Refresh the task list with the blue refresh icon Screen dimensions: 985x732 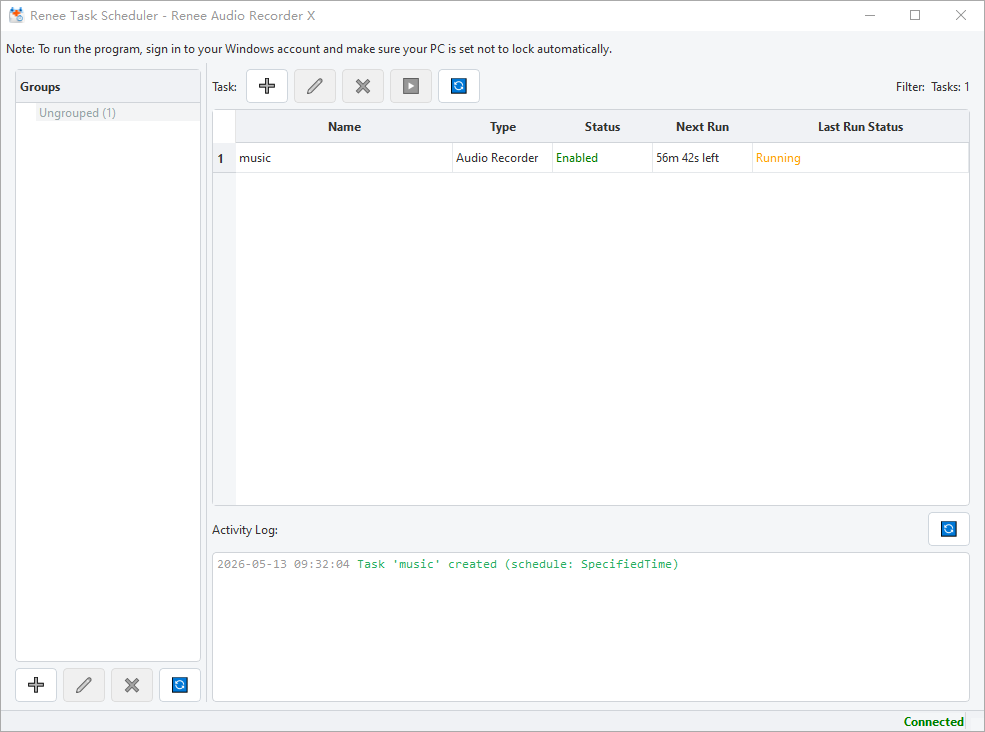coord(459,86)
